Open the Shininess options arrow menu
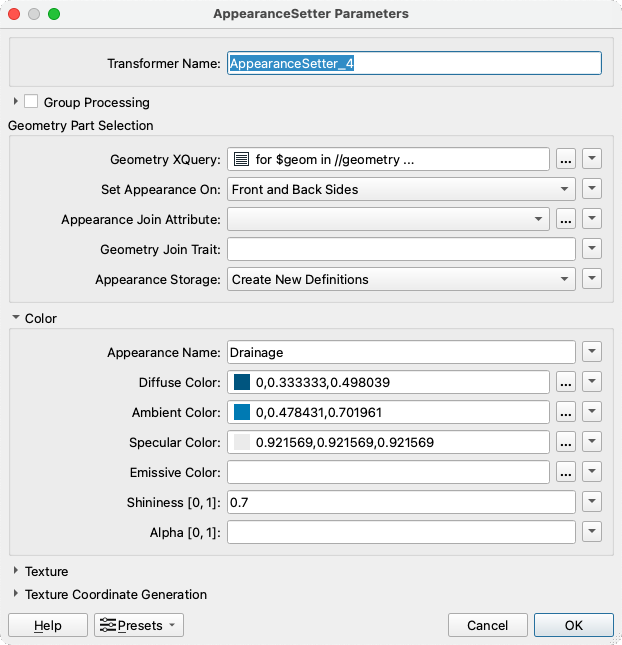The height and width of the screenshot is (645, 622). pyautogui.click(x=591, y=502)
